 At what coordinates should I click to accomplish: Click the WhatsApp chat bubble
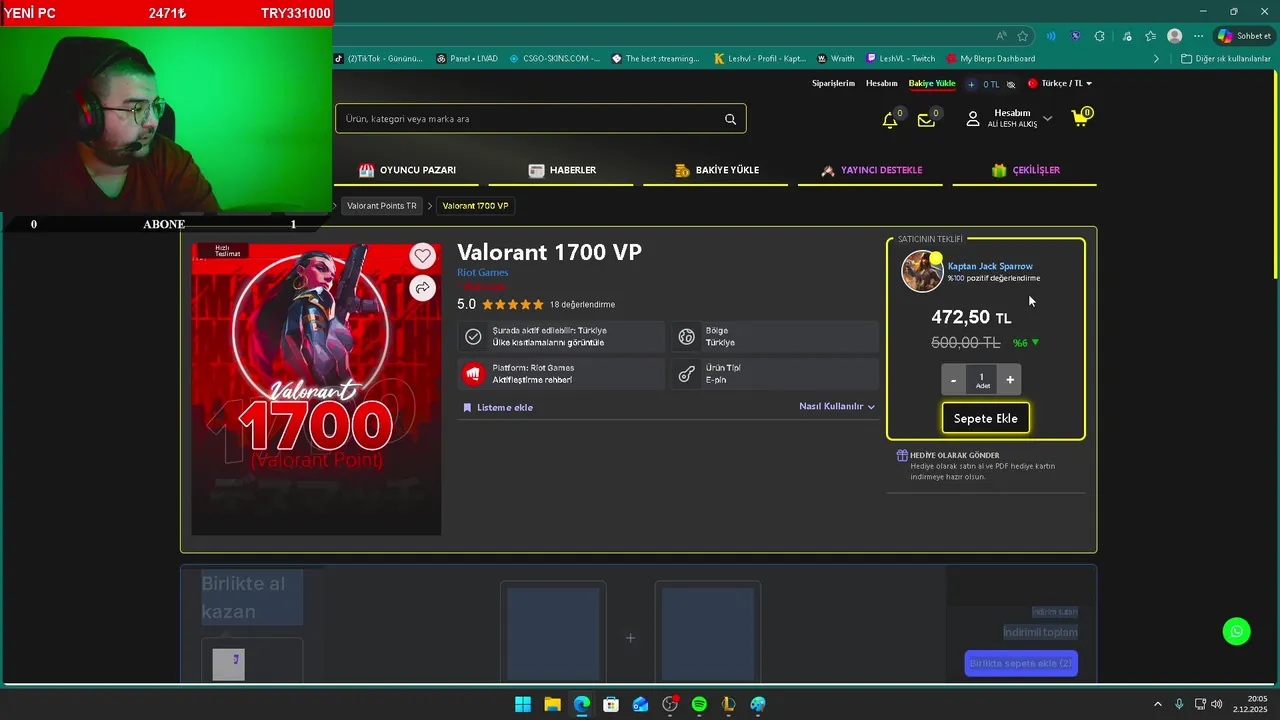click(x=1237, y=631)
